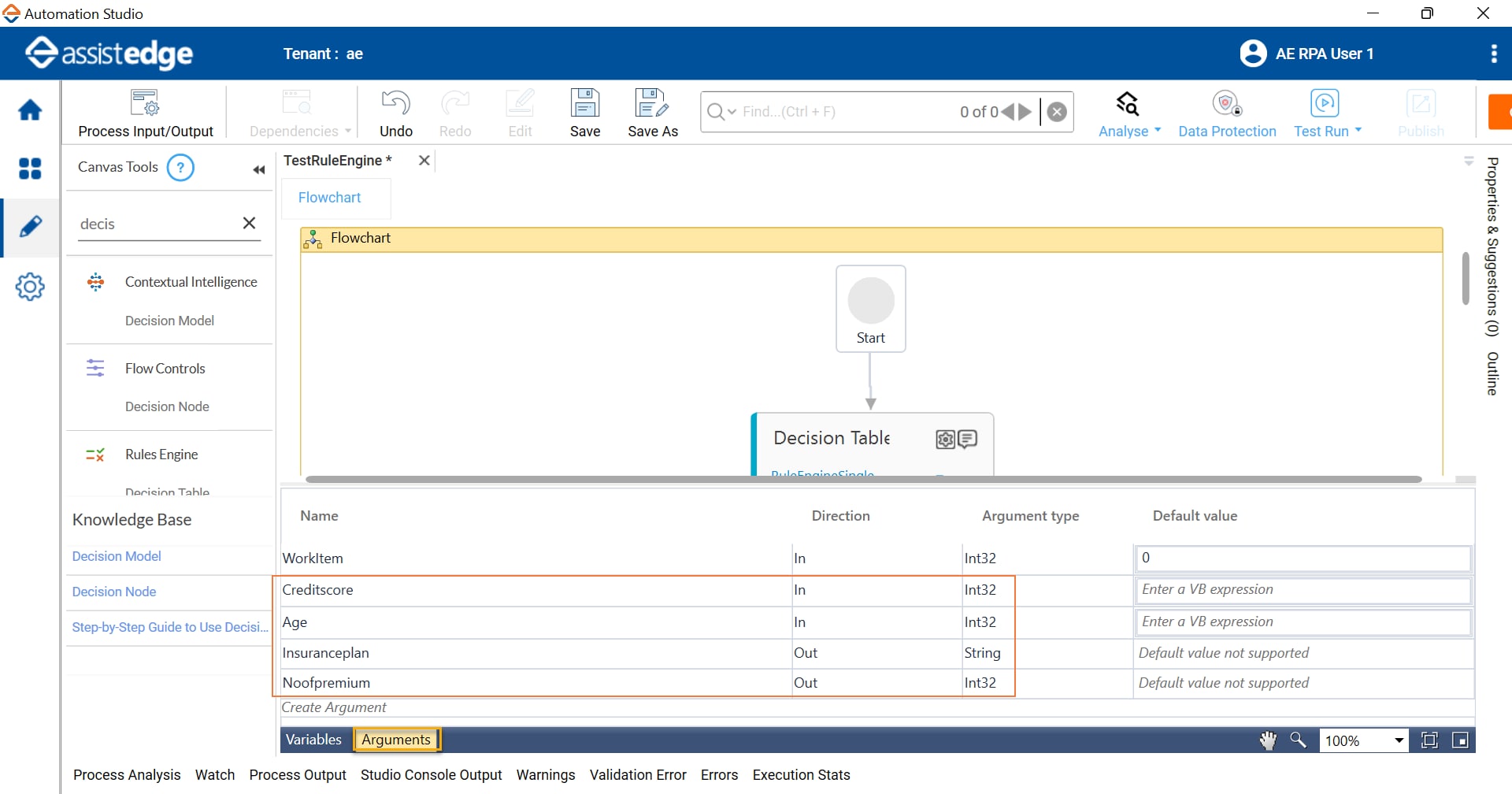Open the settings gear in sidebar
1512x794 pixels.
point(30,287)
